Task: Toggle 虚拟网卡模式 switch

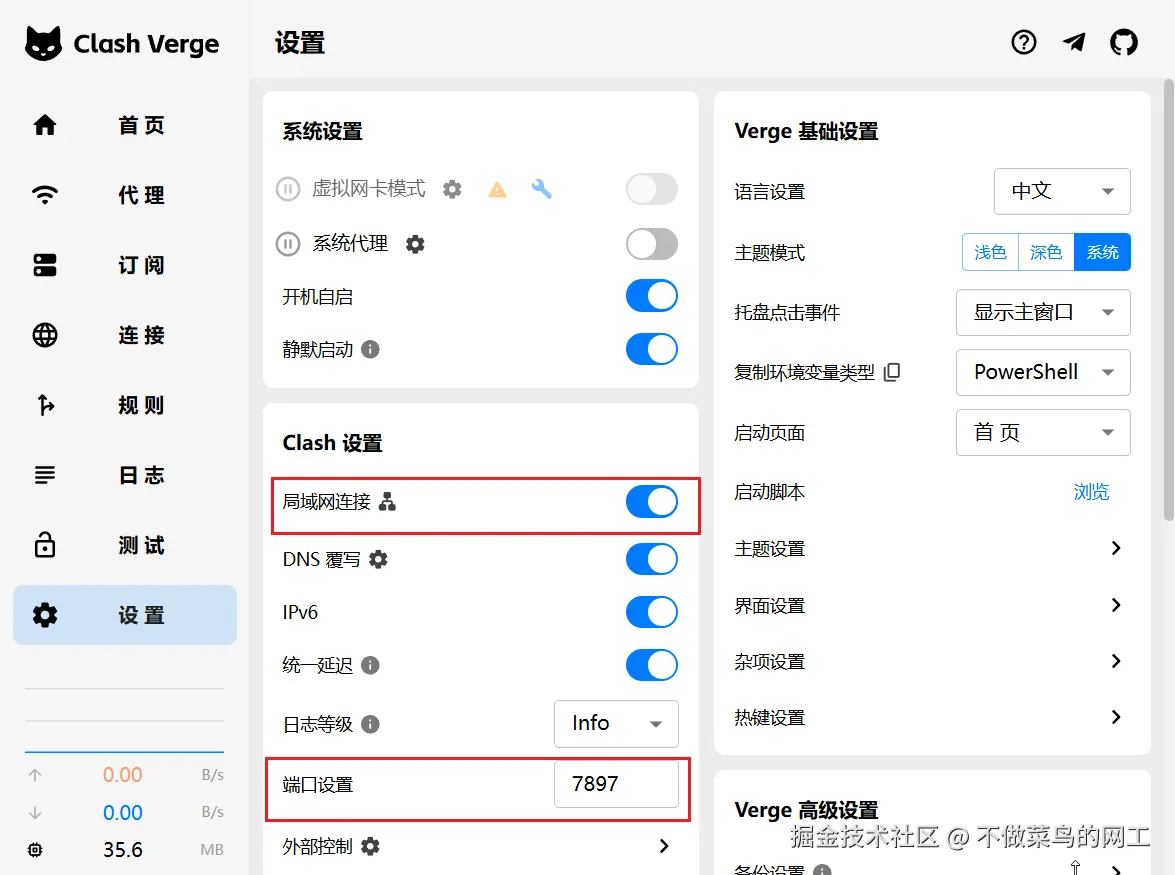Action: [652, 189]
